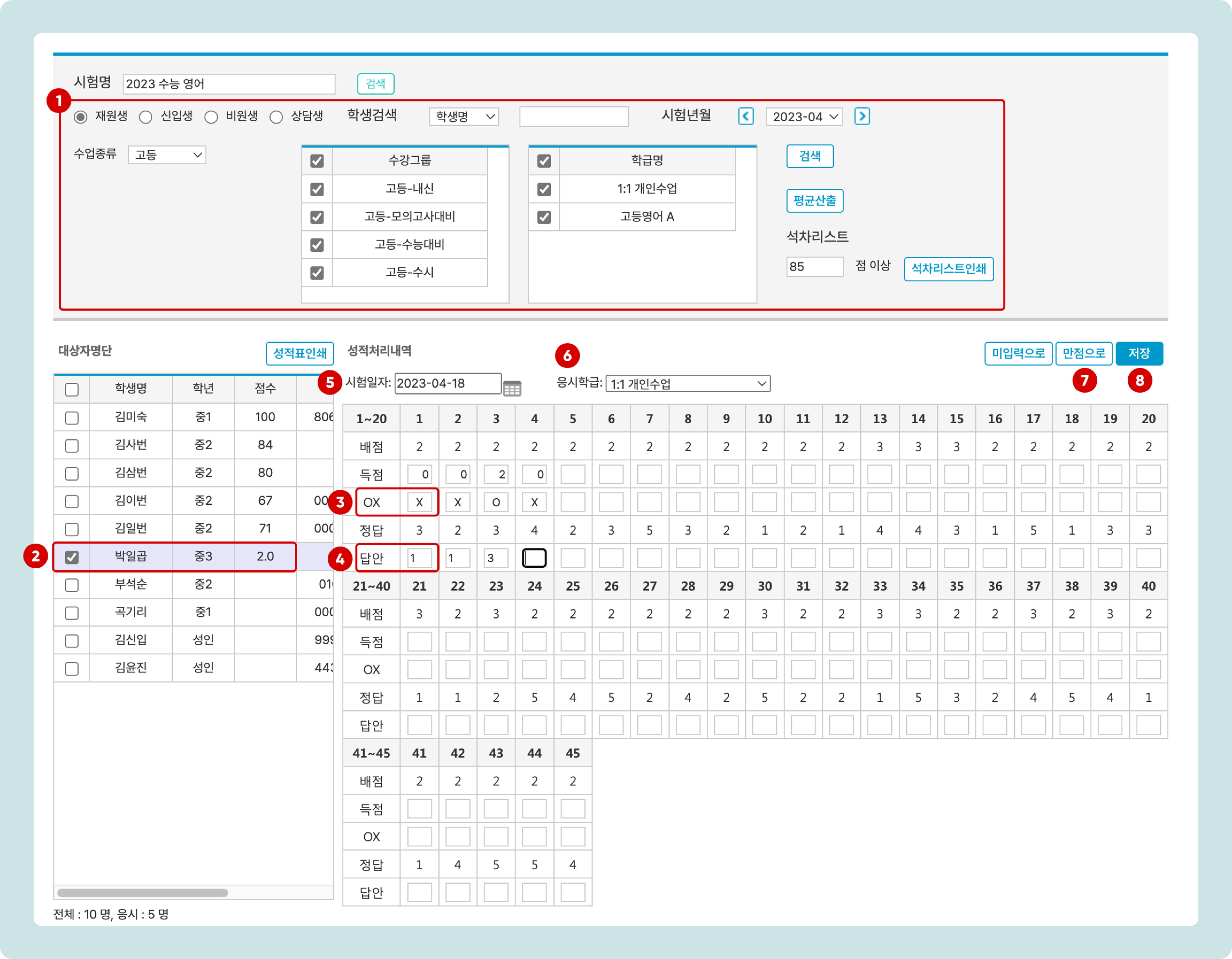
Task: Click the calendar icon next to 시험일자
Action: (512, 388)
